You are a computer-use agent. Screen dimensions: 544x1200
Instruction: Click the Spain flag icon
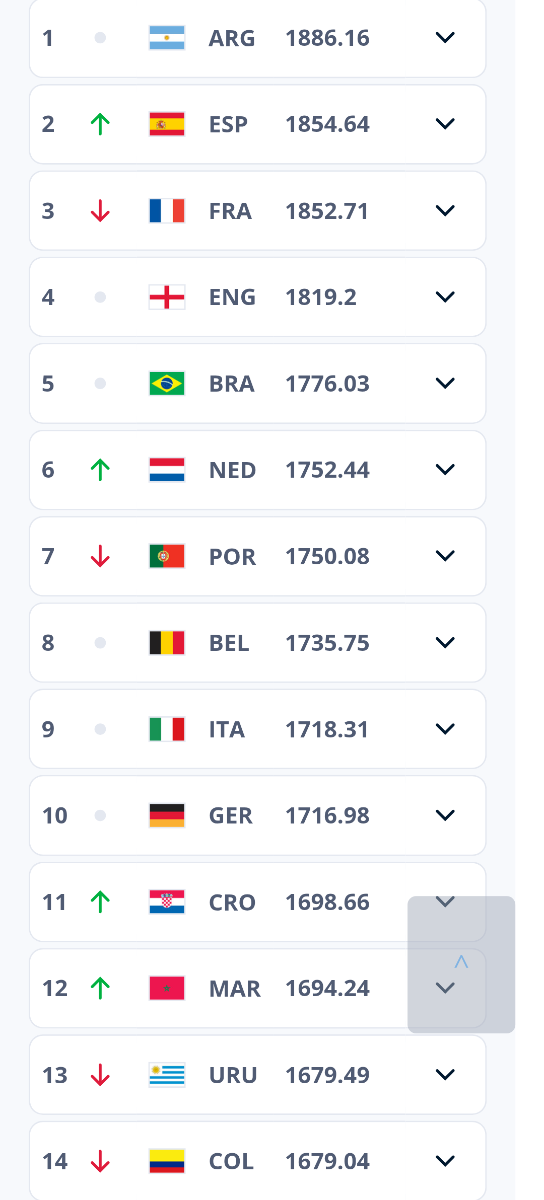point(167,124)
